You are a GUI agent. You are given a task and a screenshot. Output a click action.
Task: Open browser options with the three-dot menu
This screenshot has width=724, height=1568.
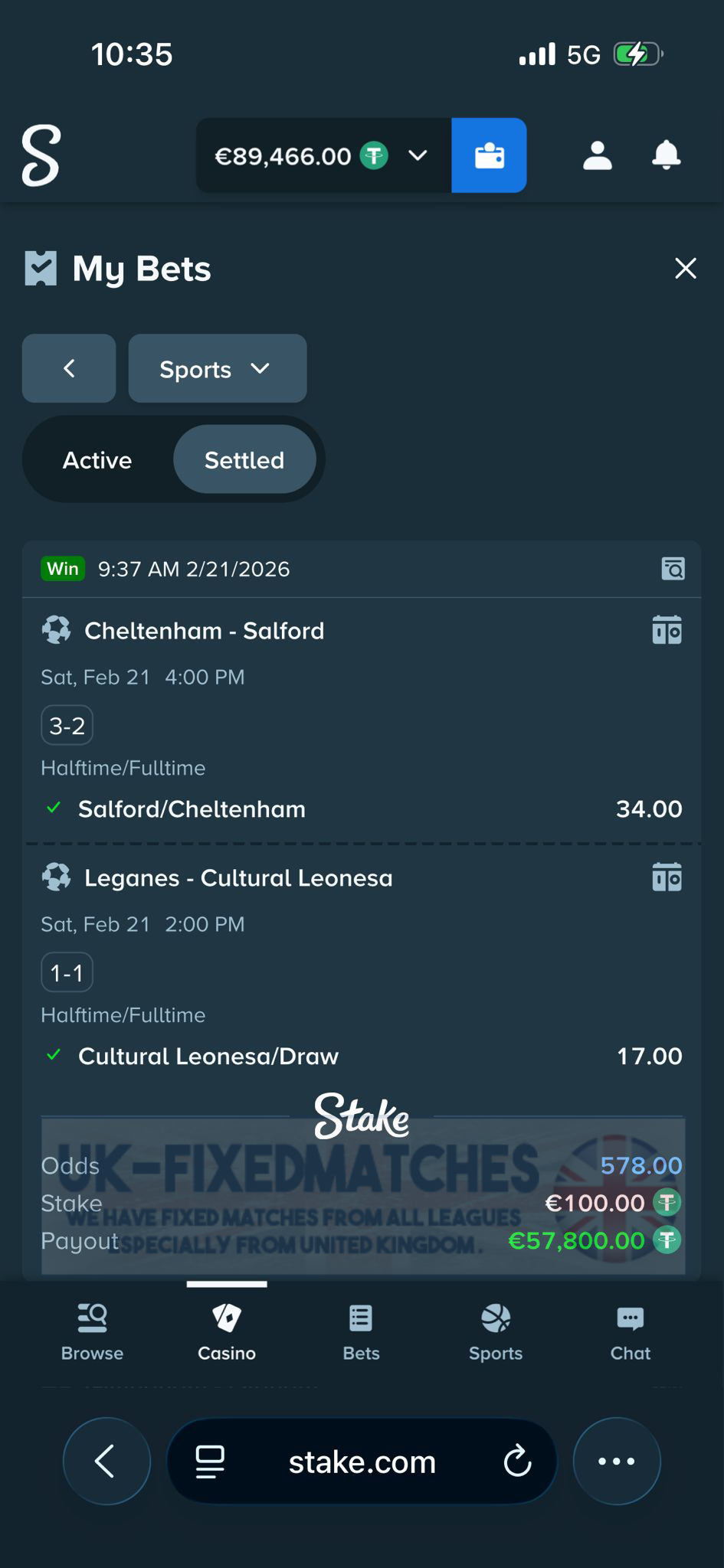[616, 1461]
